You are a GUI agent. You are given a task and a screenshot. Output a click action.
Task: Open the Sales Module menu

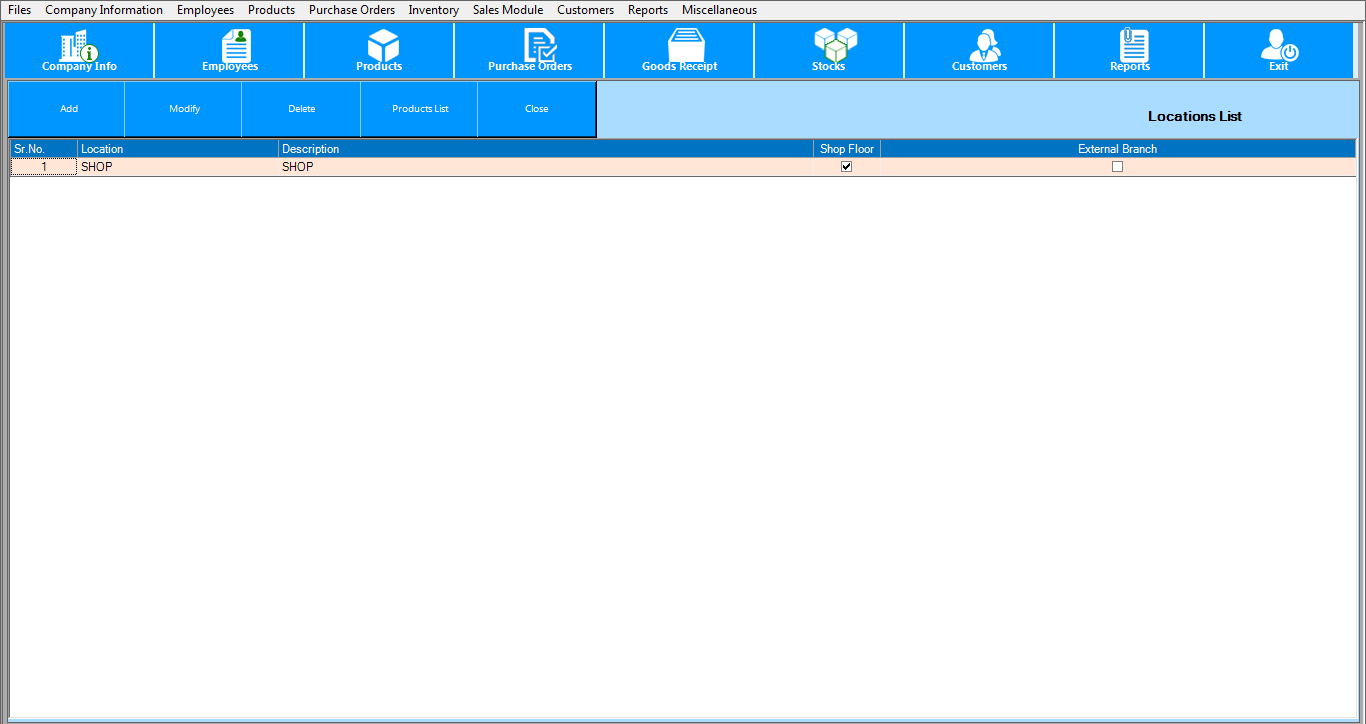pos(507,9)
